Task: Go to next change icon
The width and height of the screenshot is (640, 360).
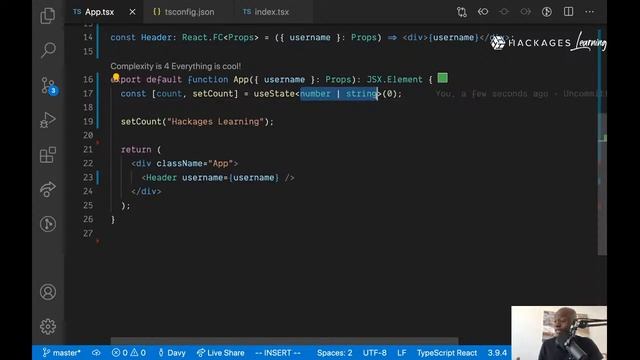Action: point(525,12)
